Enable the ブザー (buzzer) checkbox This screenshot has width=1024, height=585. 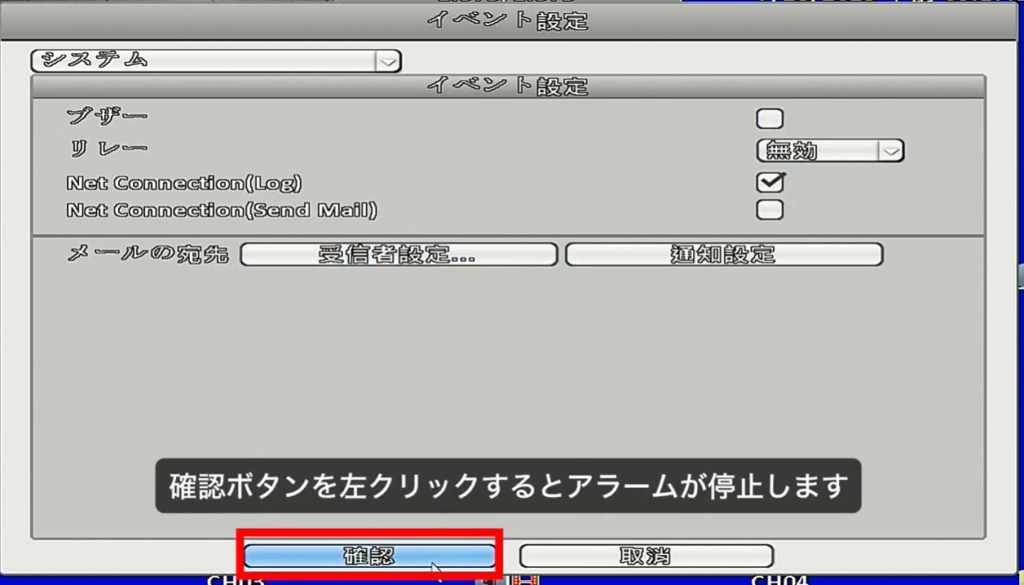click(769, 119)
